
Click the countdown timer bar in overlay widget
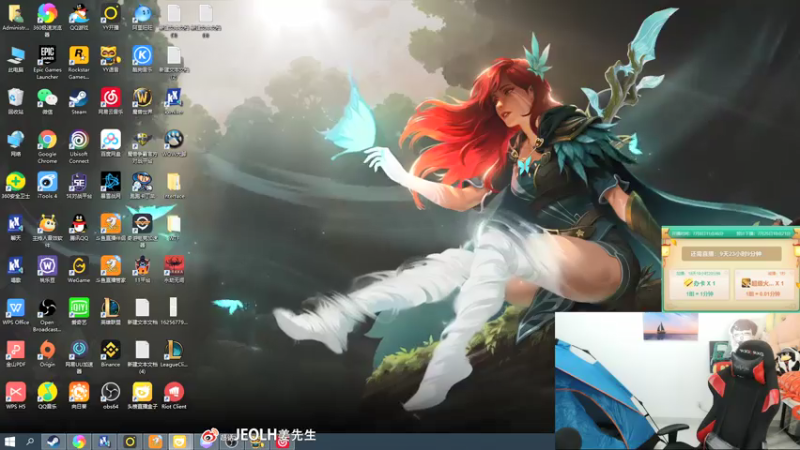coord(732,254)
